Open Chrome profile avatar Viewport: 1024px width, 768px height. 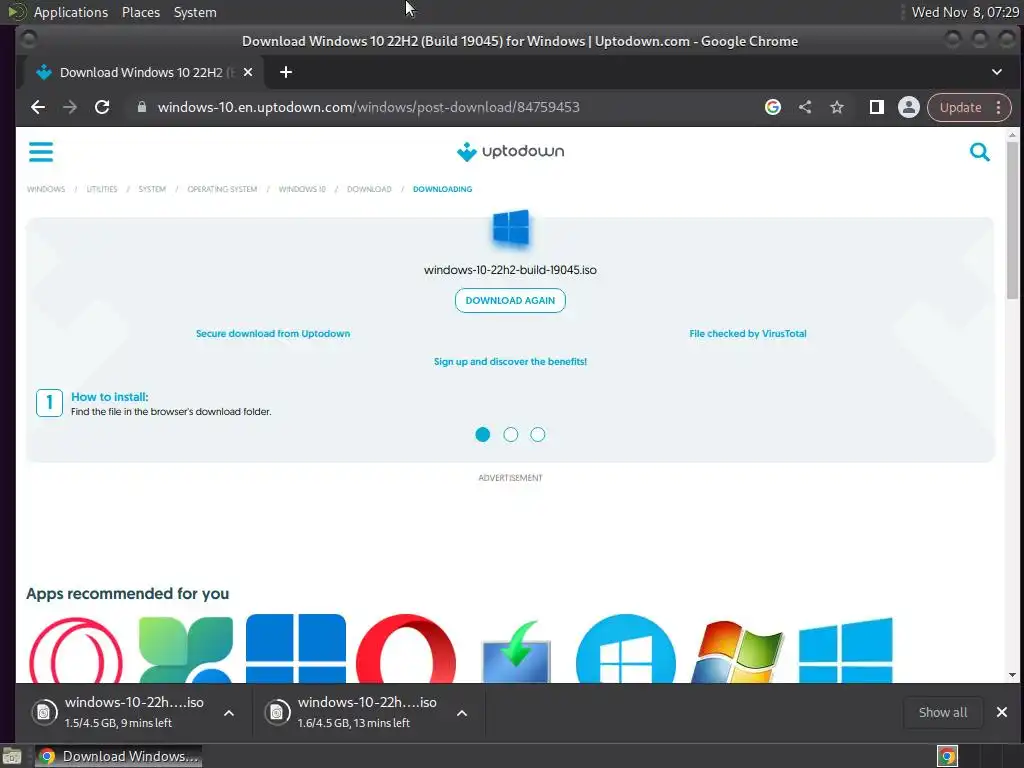click(908, 107)
